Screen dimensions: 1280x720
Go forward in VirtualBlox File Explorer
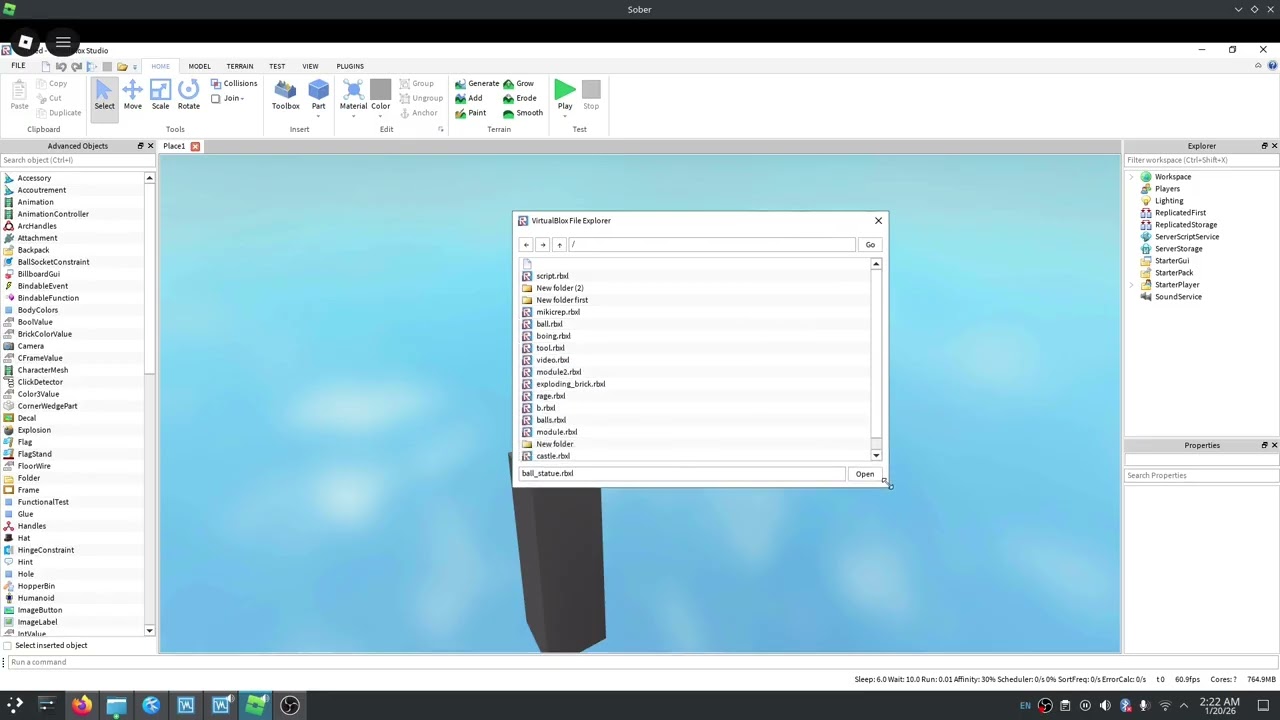click(x=542, y=245)
